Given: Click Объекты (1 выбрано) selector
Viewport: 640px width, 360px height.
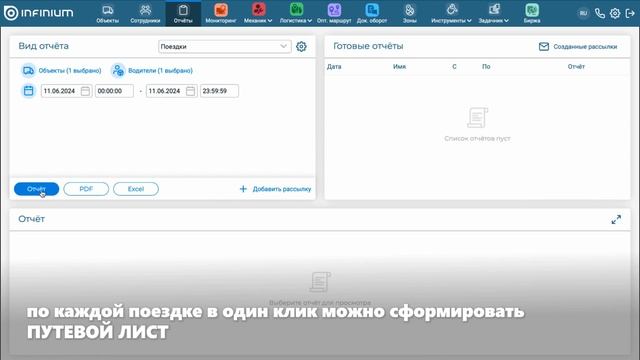Looking at the screenshot, I should pyautogui.click(x=61, y=71).
